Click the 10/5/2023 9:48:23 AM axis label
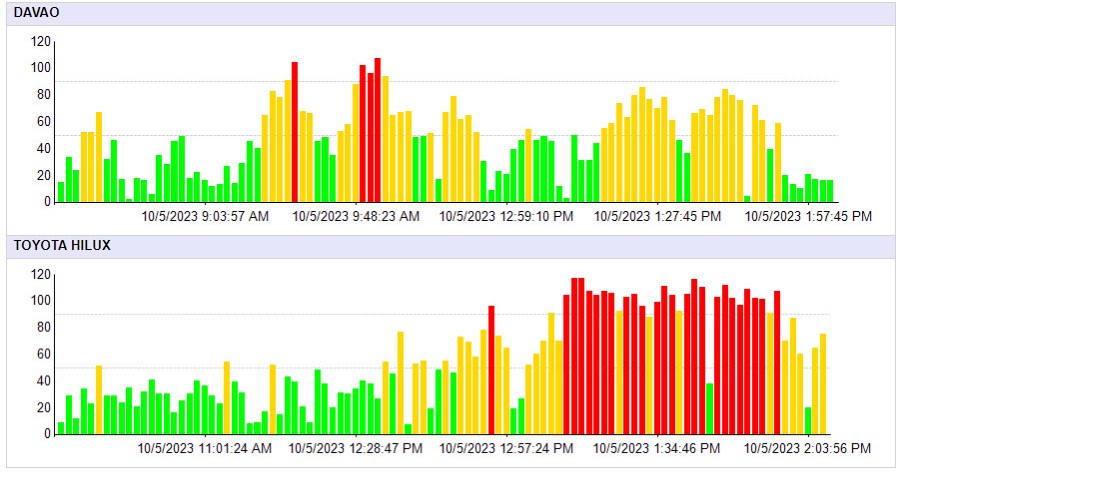The height and width of the screenshot is (481, 1104). point(356,216)
